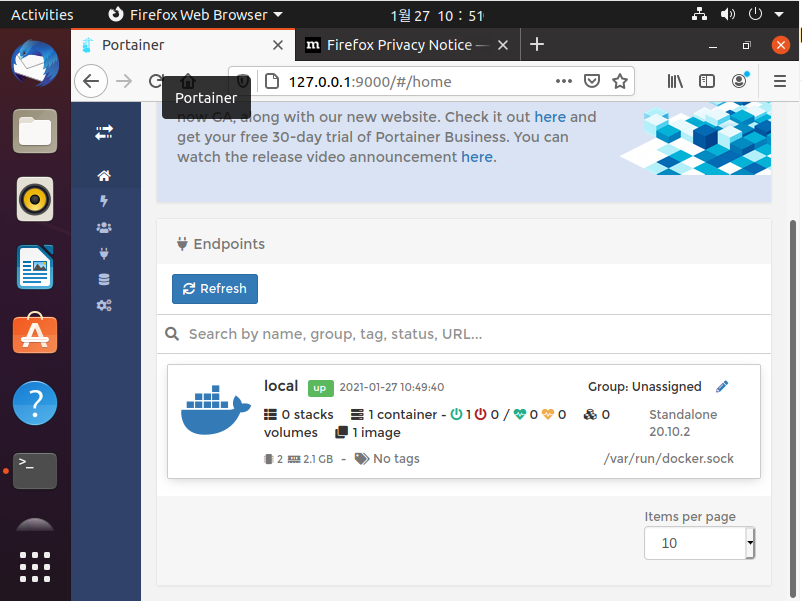Bookmark this page with the star icon

(x=620, y=81)
